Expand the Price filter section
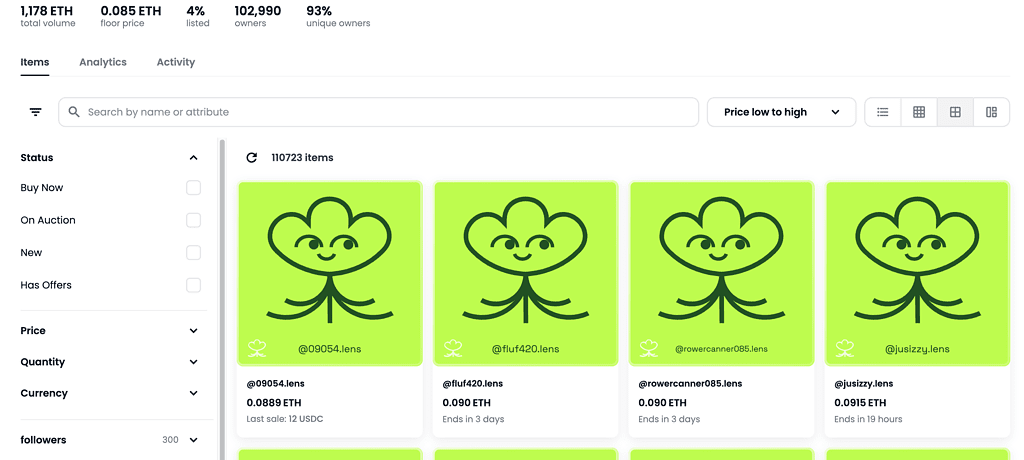The image size is (1024, 460). (x=193, y=331)
